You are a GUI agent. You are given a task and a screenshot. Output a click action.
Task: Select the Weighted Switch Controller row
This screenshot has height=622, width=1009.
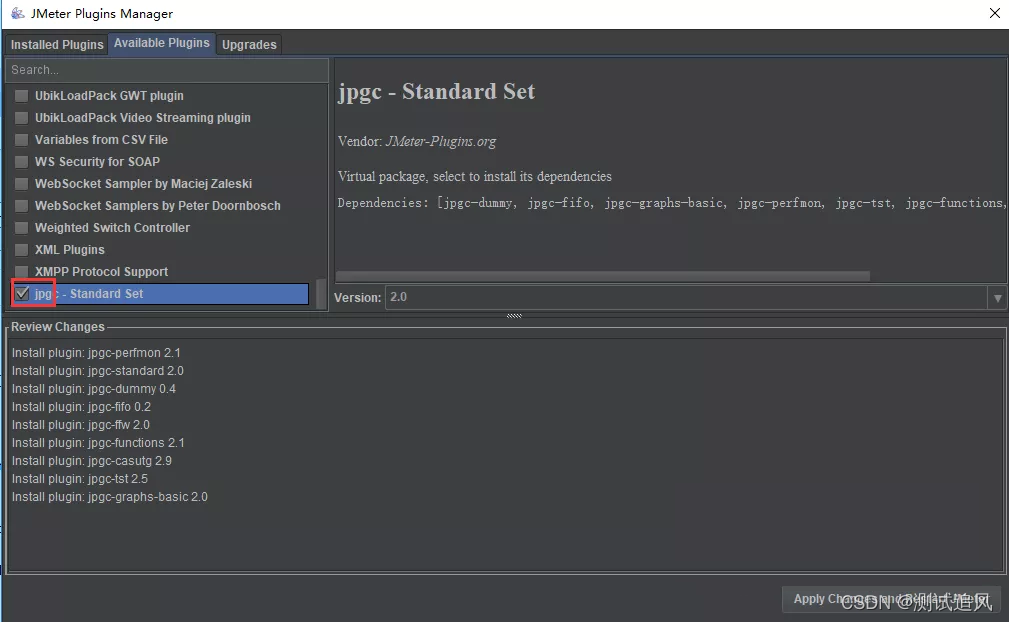coord(160,228)
